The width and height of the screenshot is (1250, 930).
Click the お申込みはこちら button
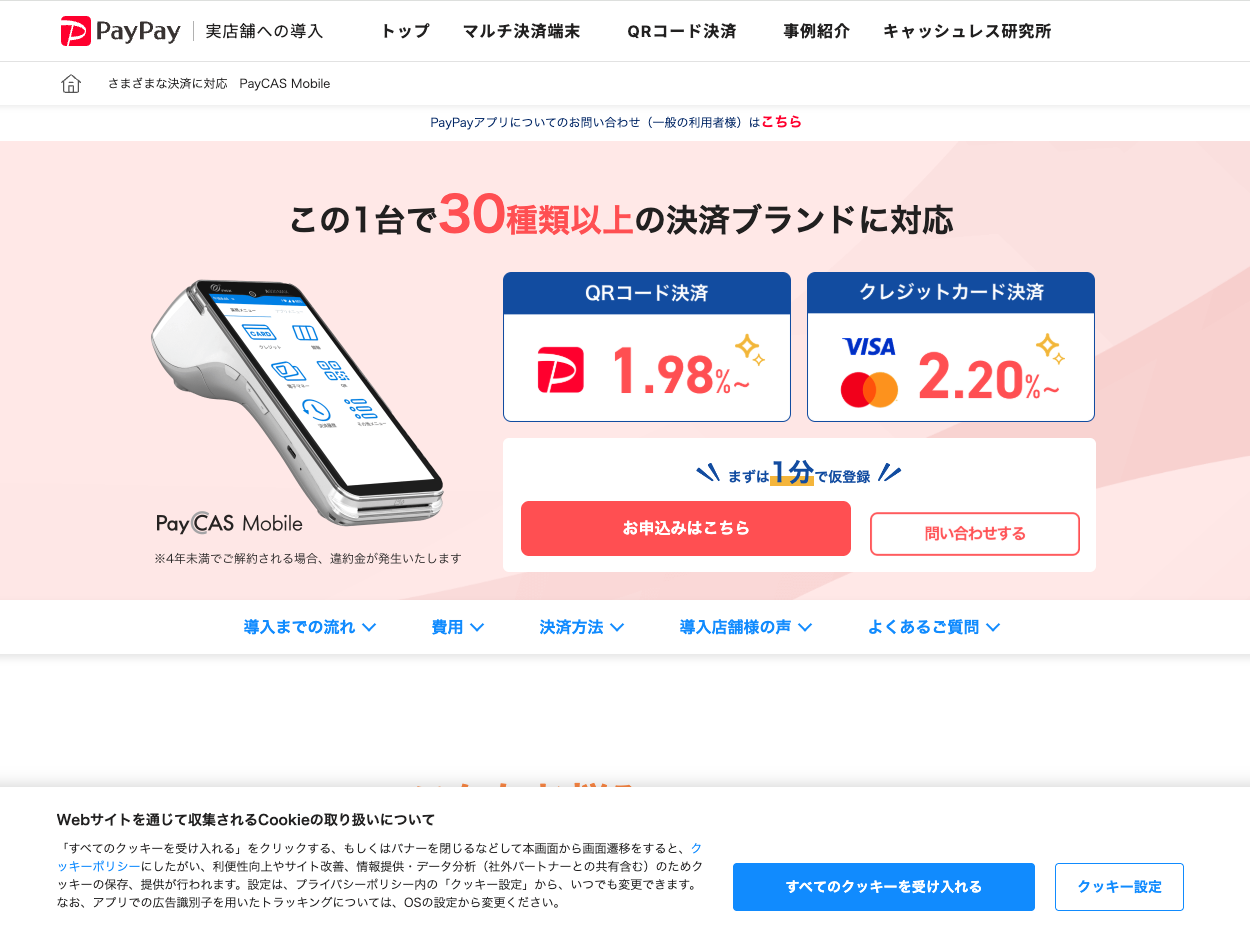[x=686, y=528]
